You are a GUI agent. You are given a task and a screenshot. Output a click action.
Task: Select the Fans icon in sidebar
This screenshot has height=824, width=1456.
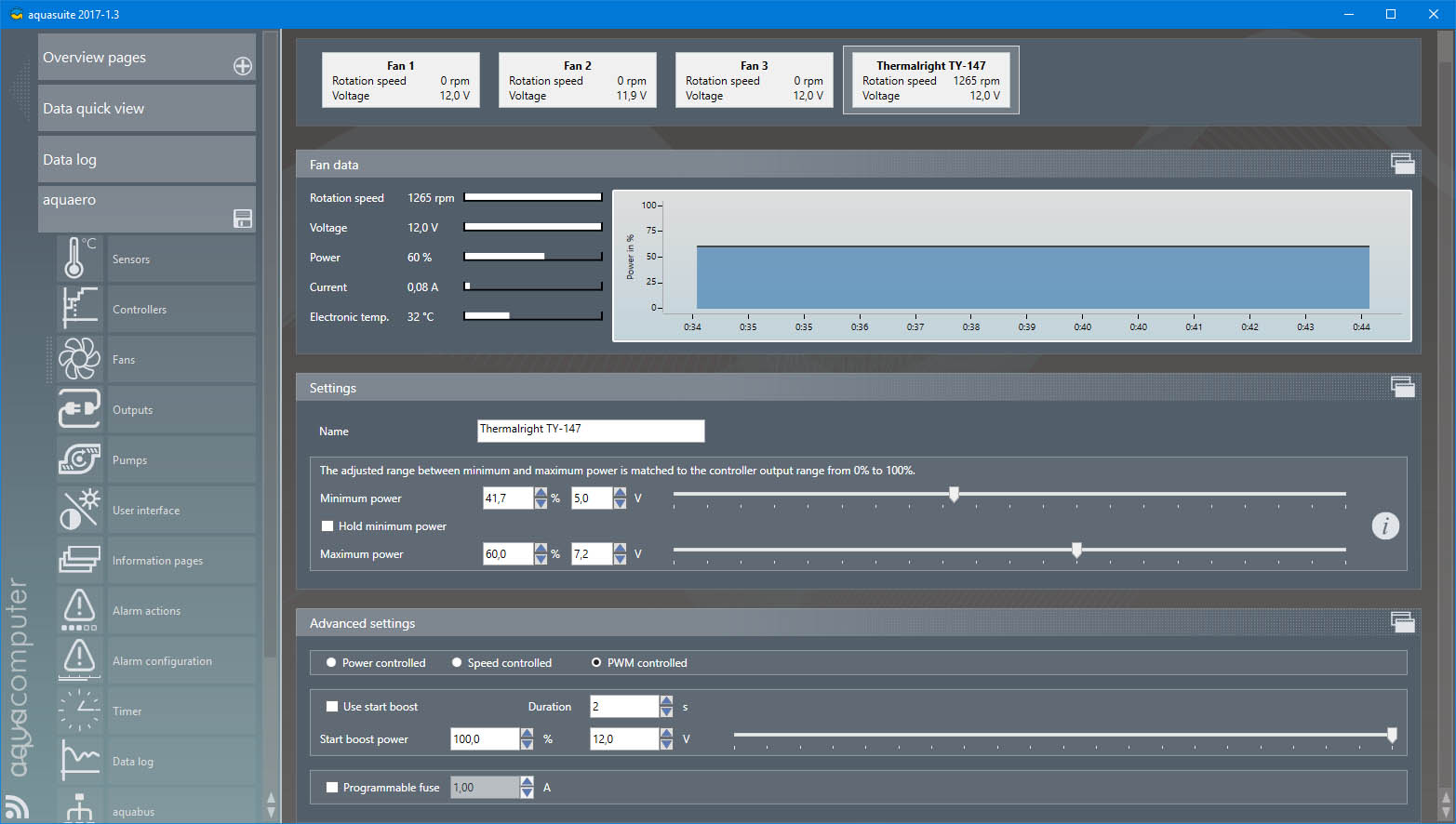[x=79, y=359]
